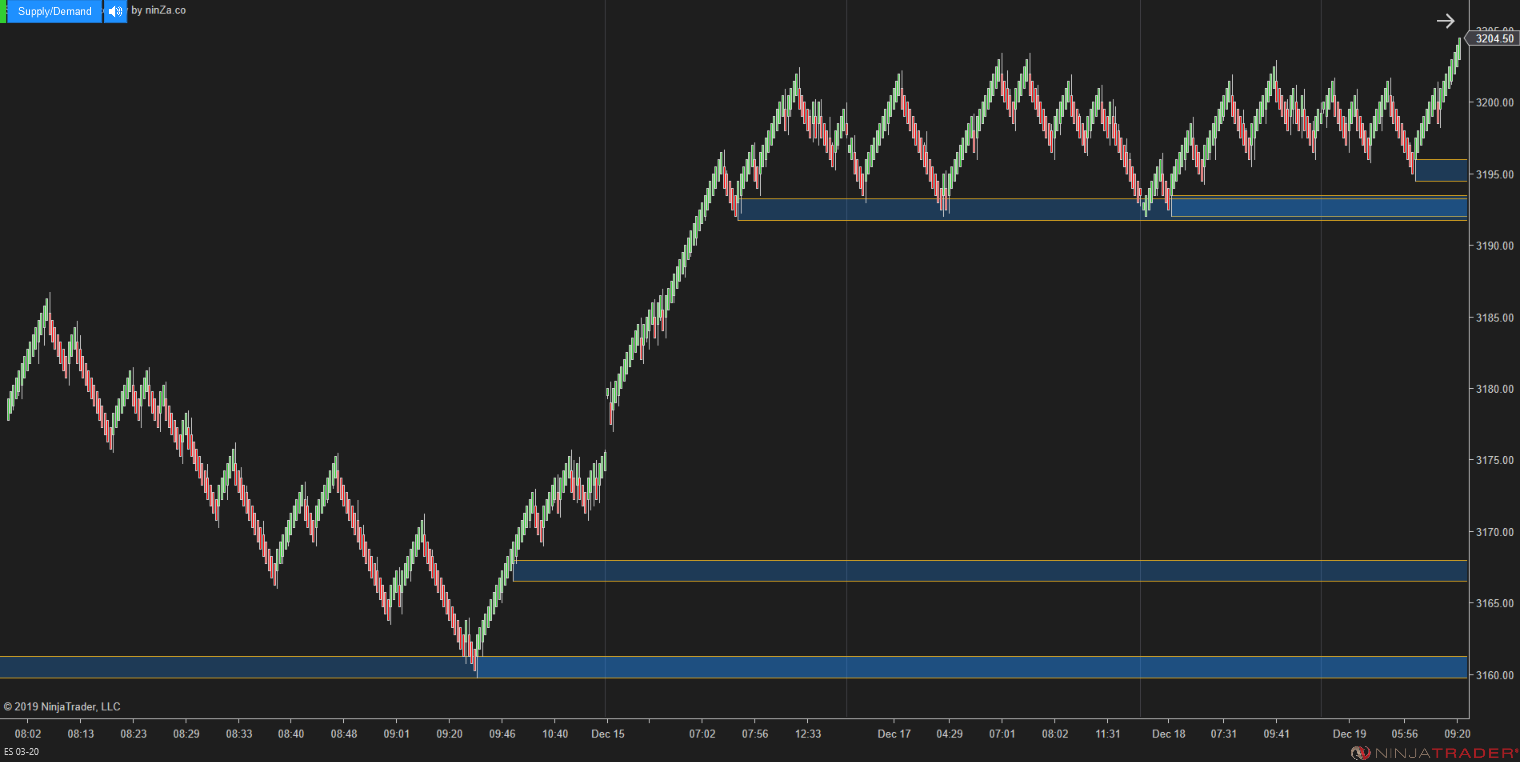Mute the Supply/Demand indicator alerts speaker icon
Screen dimensions: 1520x762
coord(114,11)
